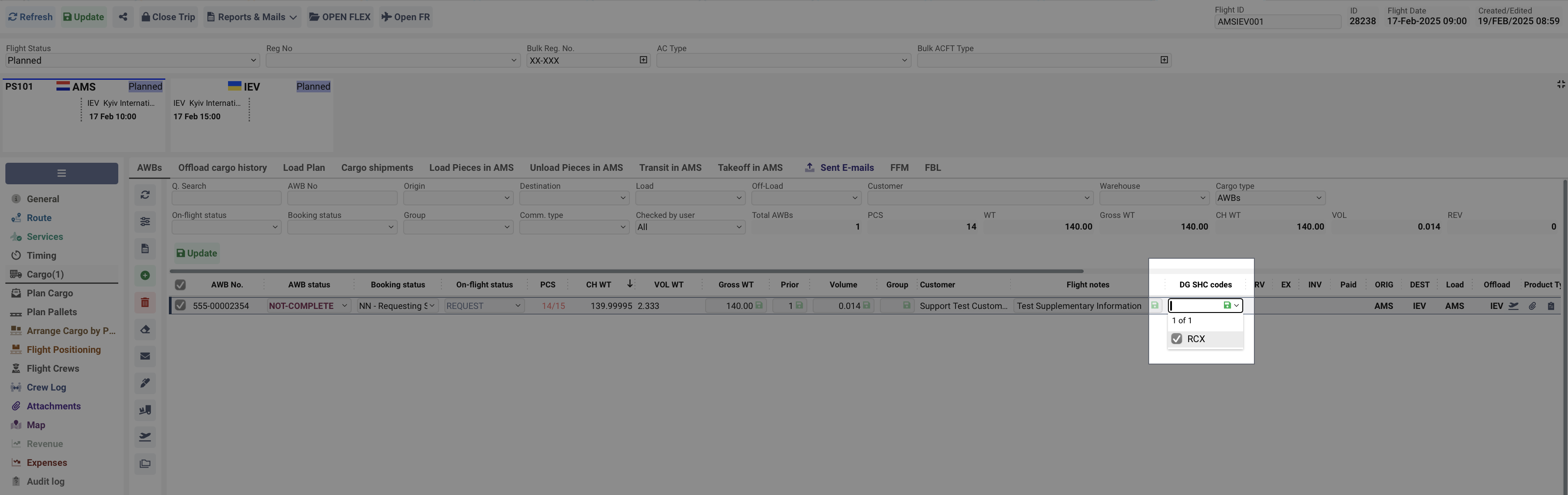Expand the Reports & Mails menu
The height and width of the screenshot is (495, 1568).
[252, 17]
